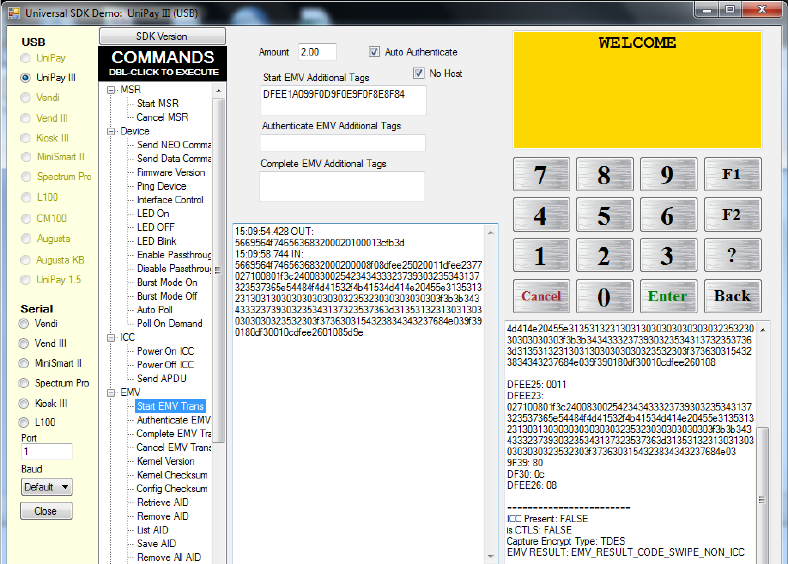
Task: Tap keypad digit 8
Action: pos(605,174)
